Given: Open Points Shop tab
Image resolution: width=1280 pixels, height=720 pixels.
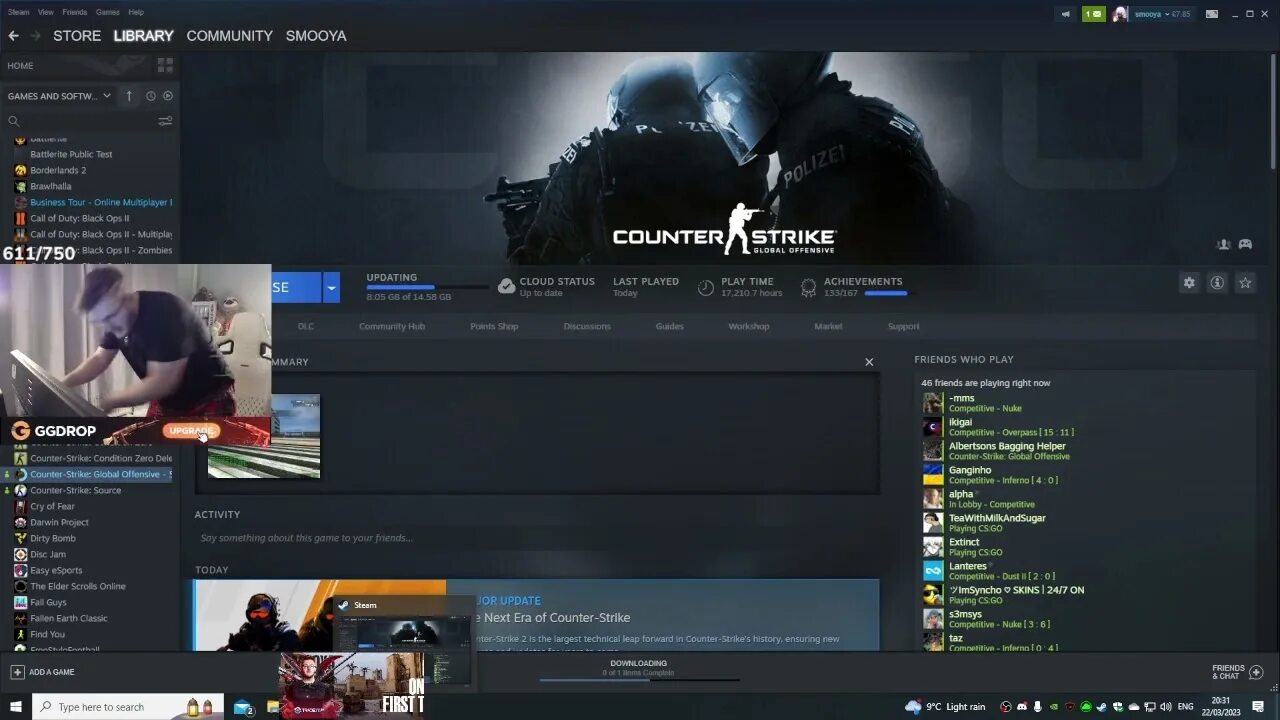Looking at the screenshot, I should coord(494,326).
